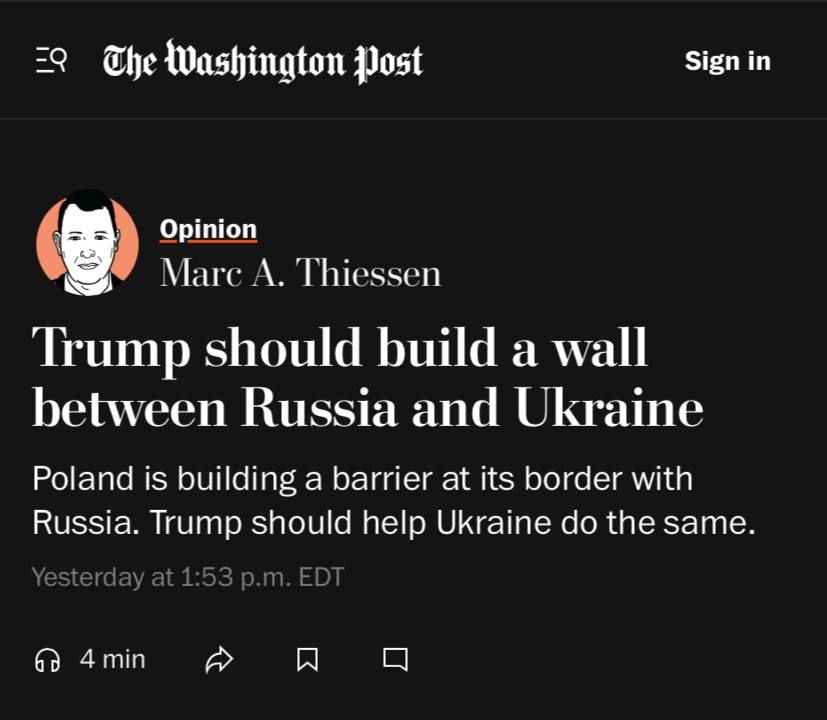
Task: Click Marc Thiessen's illustrated avatar
Action: click(88, 243)
